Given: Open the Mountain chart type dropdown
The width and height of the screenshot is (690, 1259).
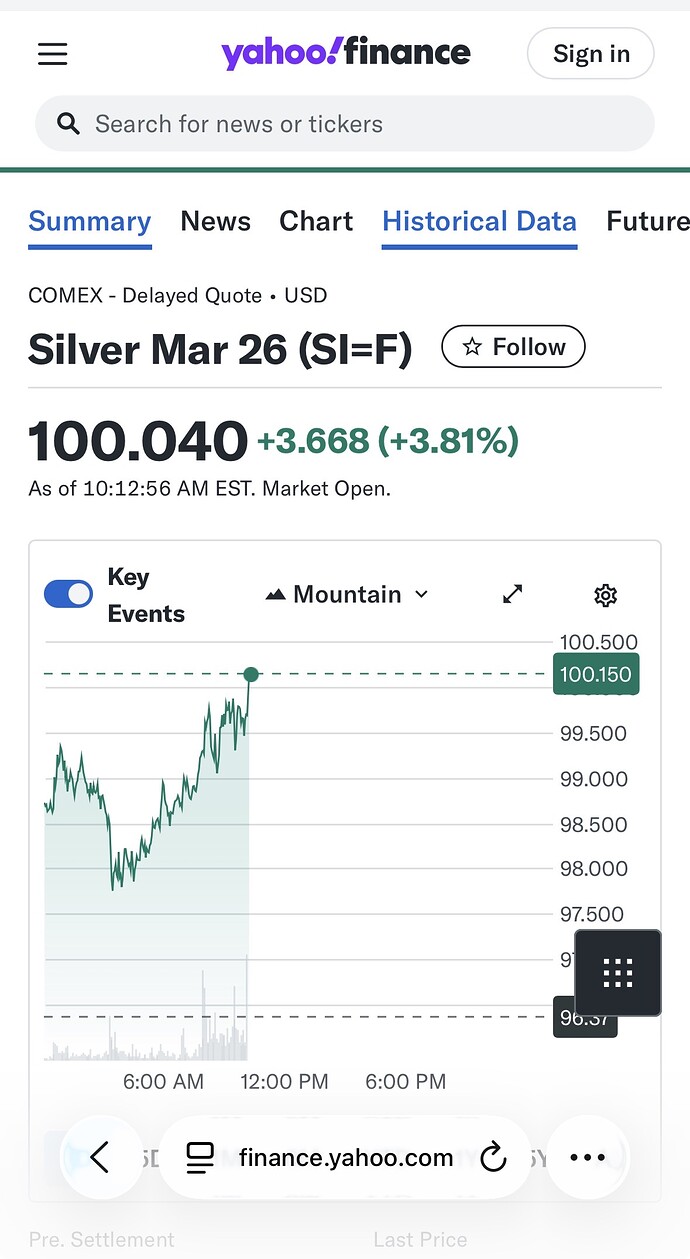Looking at the screenshot, I should click(x=347, y=595).
